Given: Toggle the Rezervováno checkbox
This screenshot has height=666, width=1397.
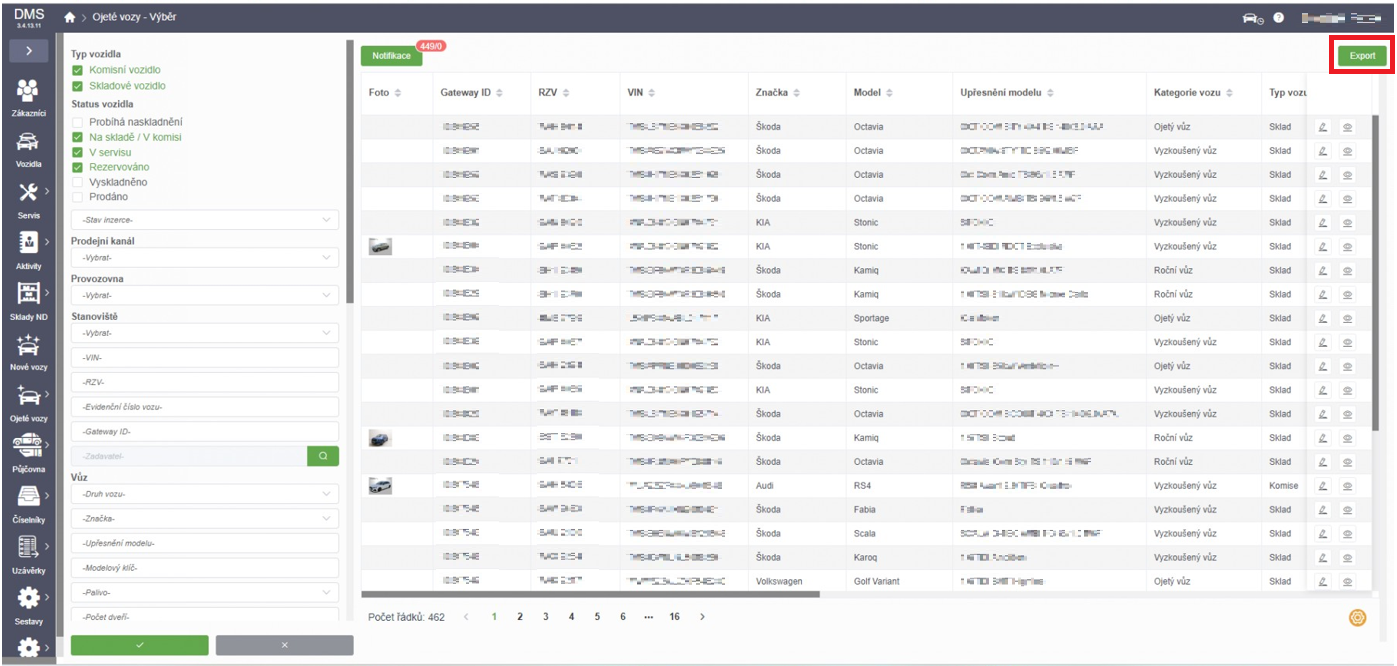Looking at the screenshot, I should point(77,167).
